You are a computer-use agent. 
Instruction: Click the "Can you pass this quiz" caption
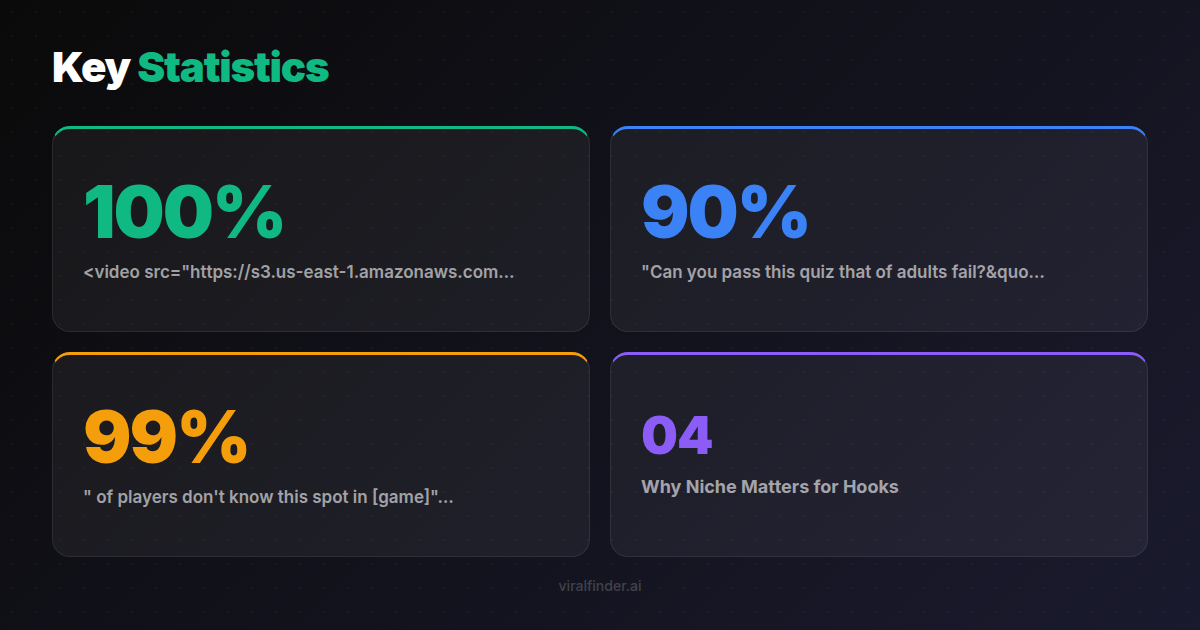(842, 272)
